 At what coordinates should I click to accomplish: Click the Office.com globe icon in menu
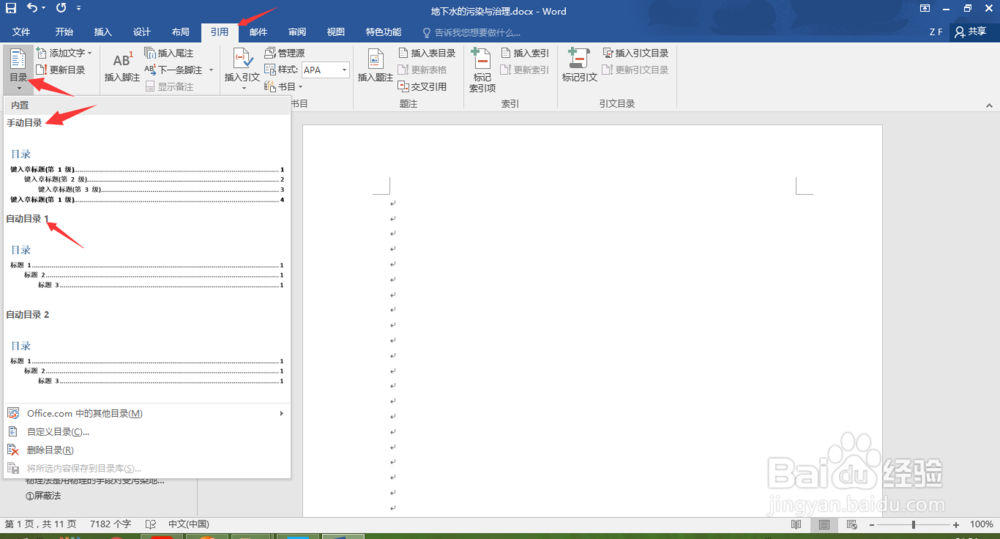pos(13,413)
